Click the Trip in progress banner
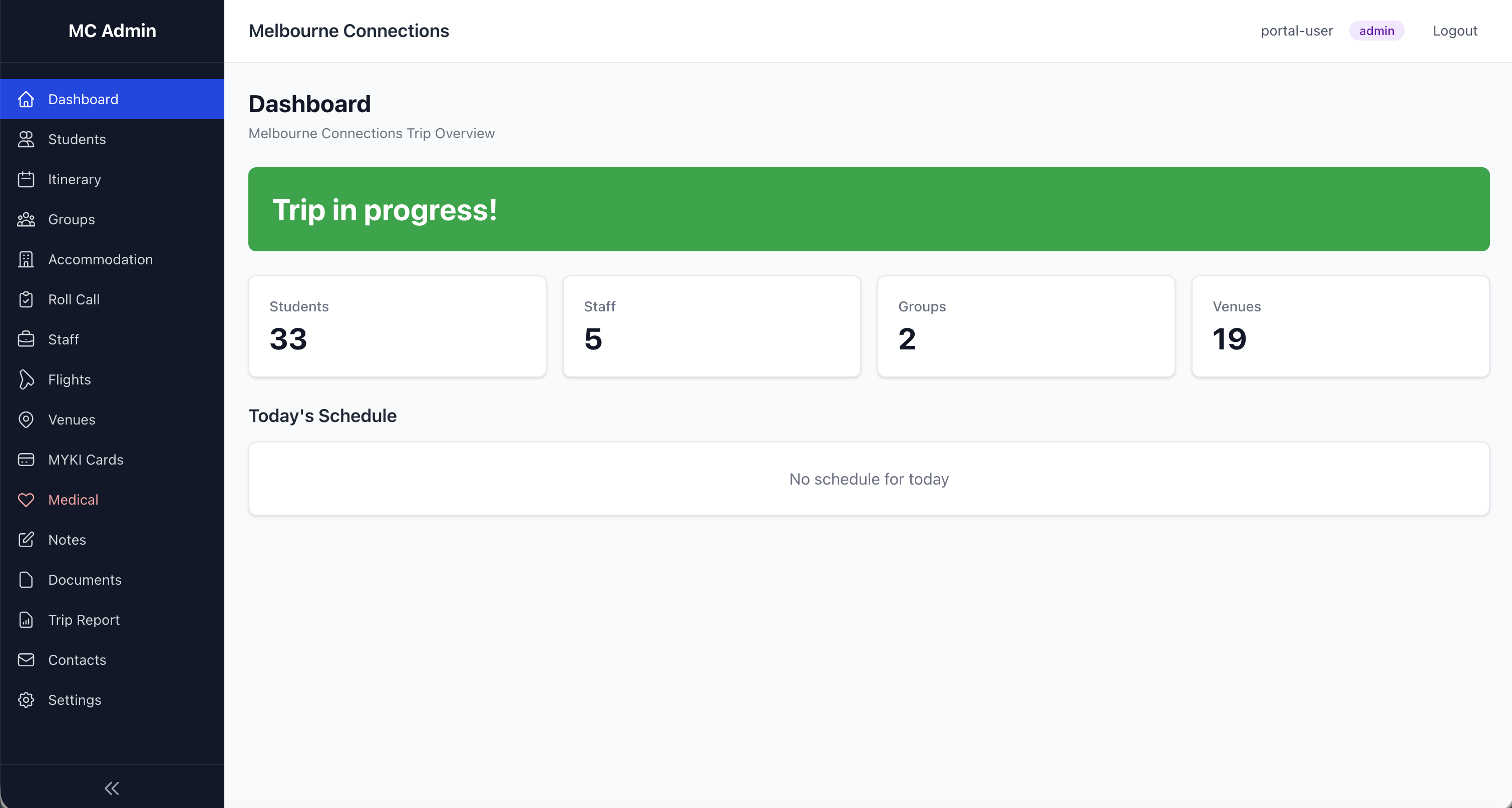Image resolution: width=1512 pixels, height=808 pixels. (868, 209)
